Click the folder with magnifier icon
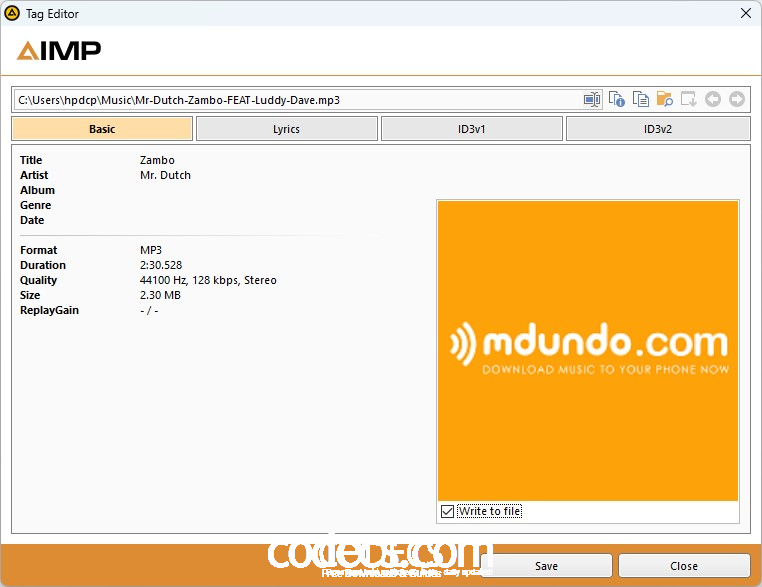This screenshot has height=587, width=762. point(664,99)
